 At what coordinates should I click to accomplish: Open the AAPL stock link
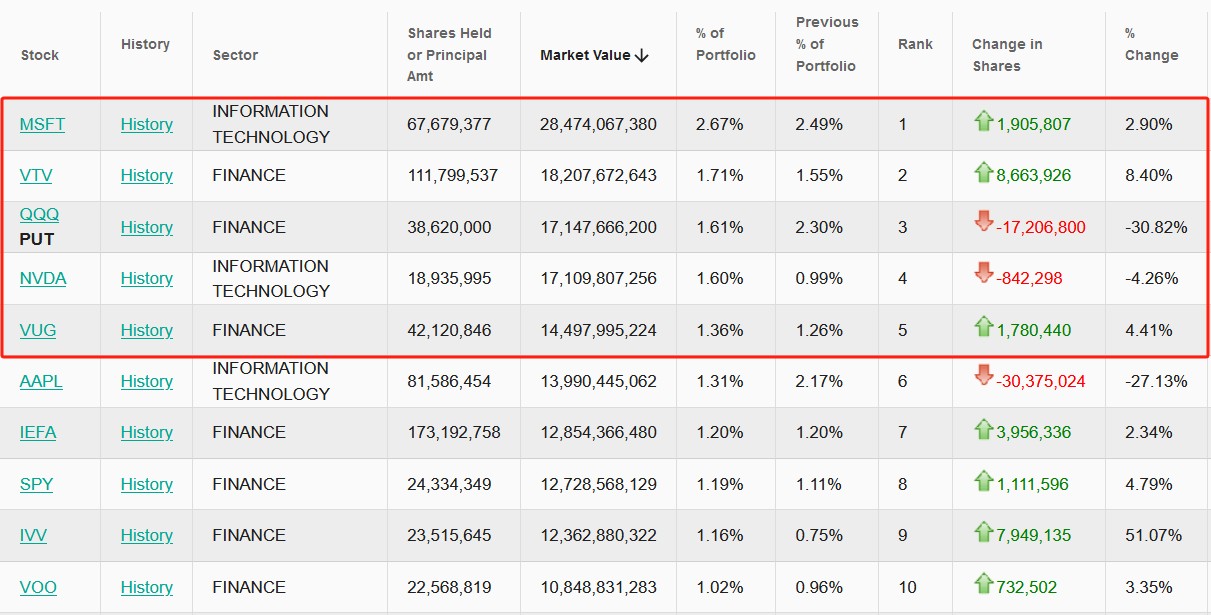point(42,381)
